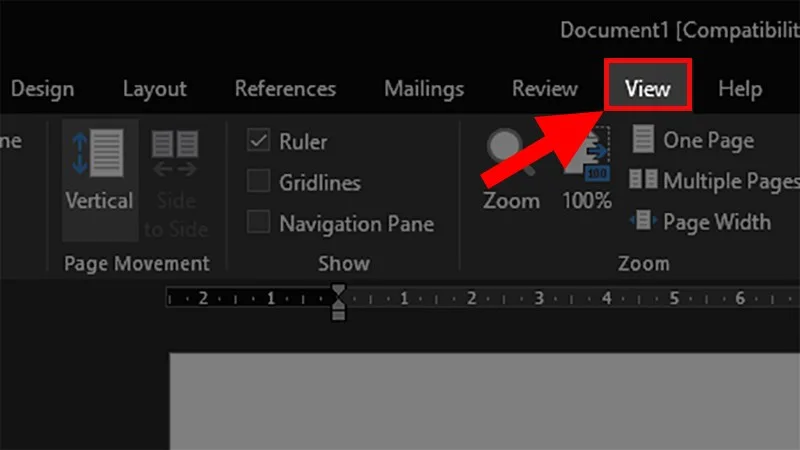Select the Vertical page movement icon
Screen dimensions: 800x450
tap(97, 153)
